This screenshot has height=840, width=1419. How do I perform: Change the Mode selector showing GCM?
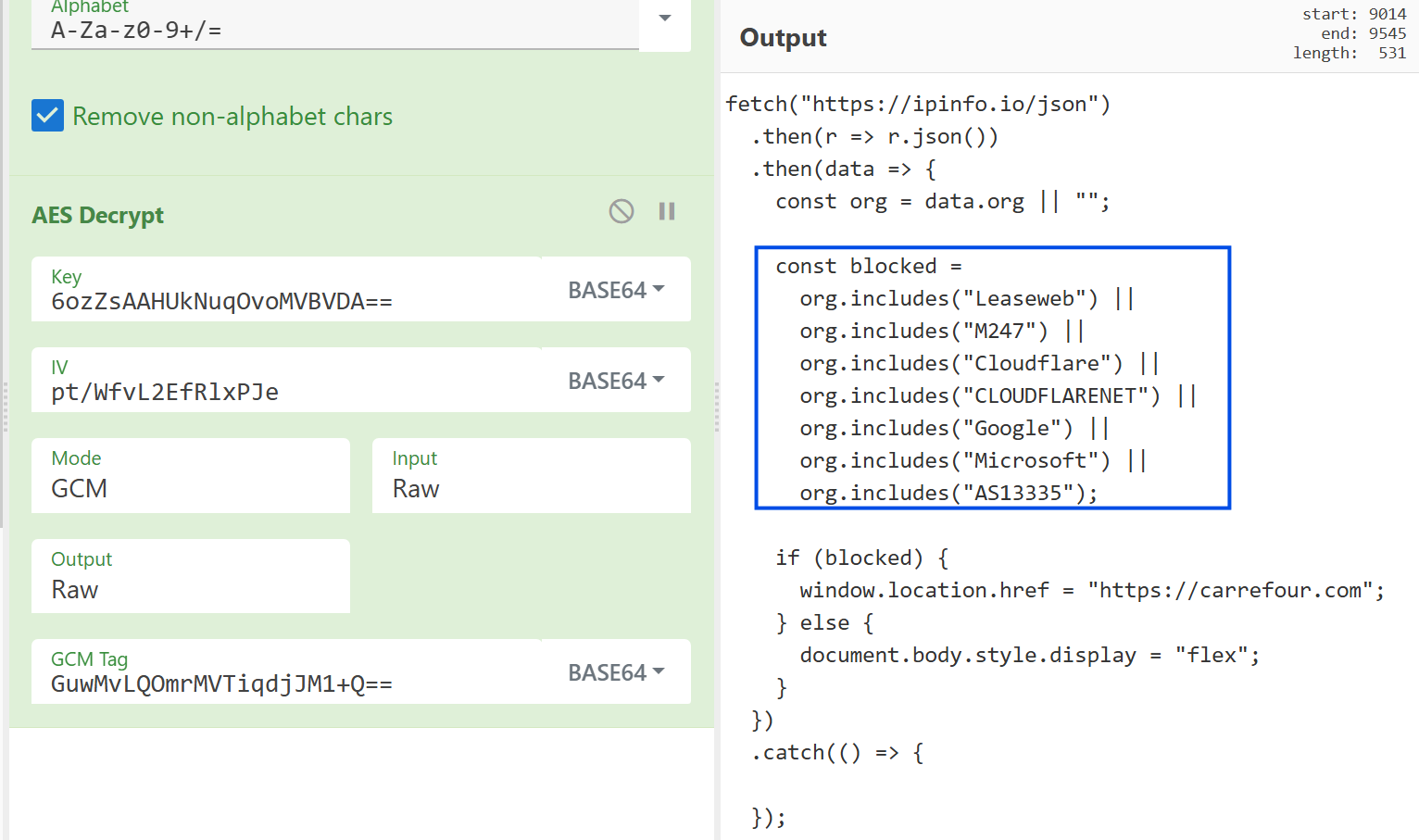[191, 477]
